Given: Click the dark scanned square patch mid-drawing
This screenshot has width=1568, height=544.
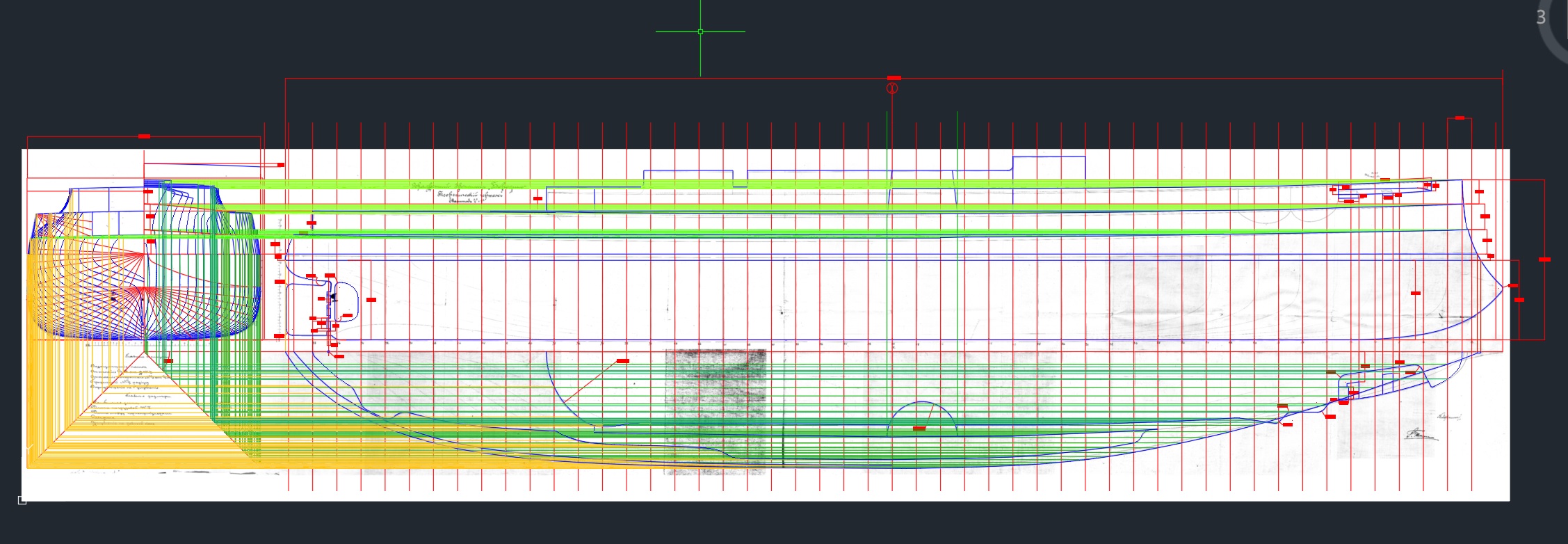Looking at the screenshot, I should (x=715, y=410).
